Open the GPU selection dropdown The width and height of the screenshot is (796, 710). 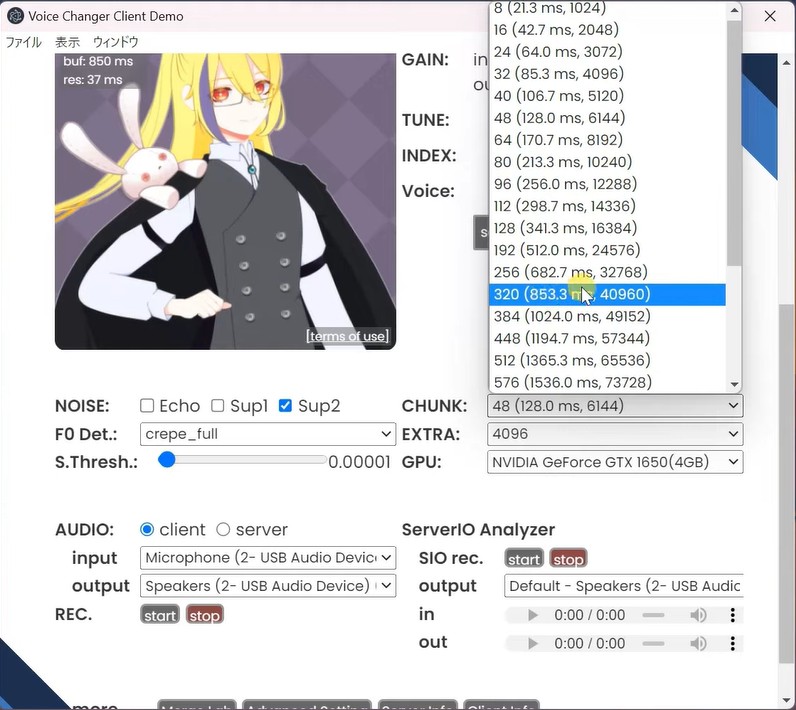615,462
